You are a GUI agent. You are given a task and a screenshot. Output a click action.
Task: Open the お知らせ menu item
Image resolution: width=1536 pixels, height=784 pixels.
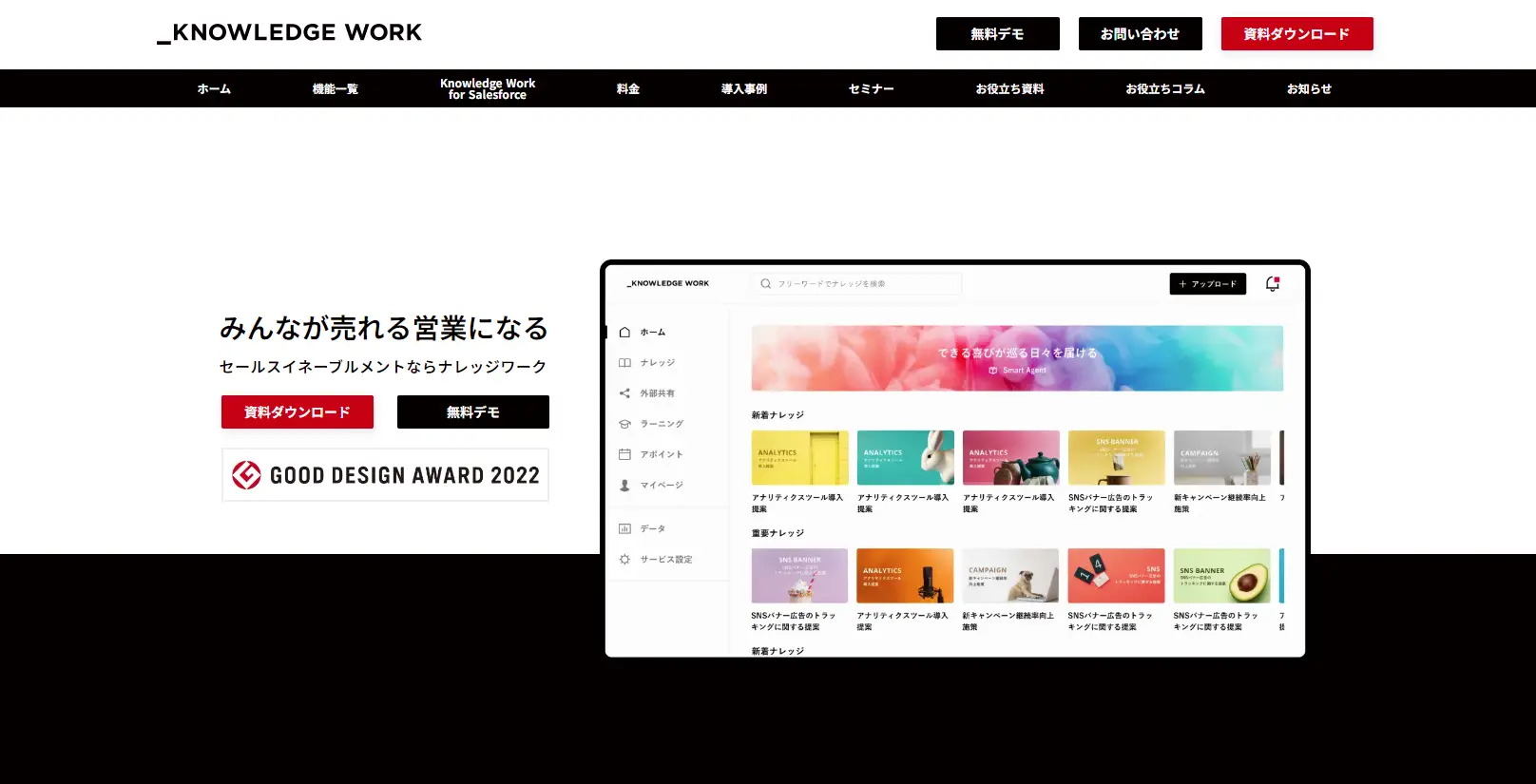tap(1309, 88)
